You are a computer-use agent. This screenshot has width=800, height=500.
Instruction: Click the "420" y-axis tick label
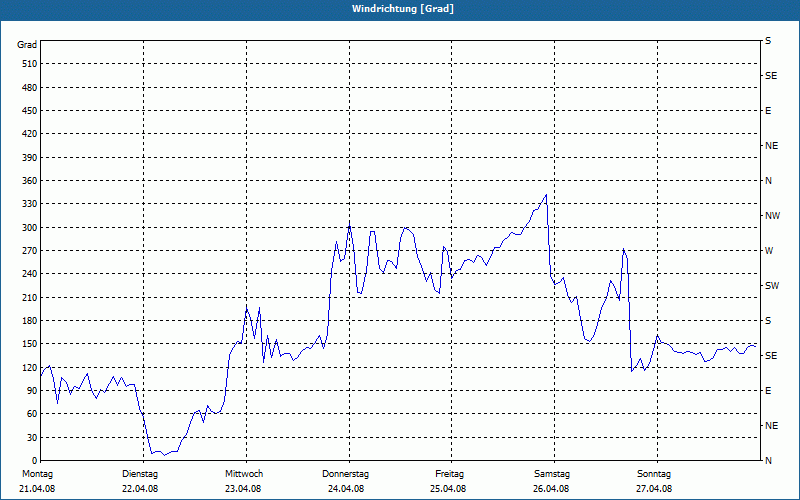(x=30, y=134)
